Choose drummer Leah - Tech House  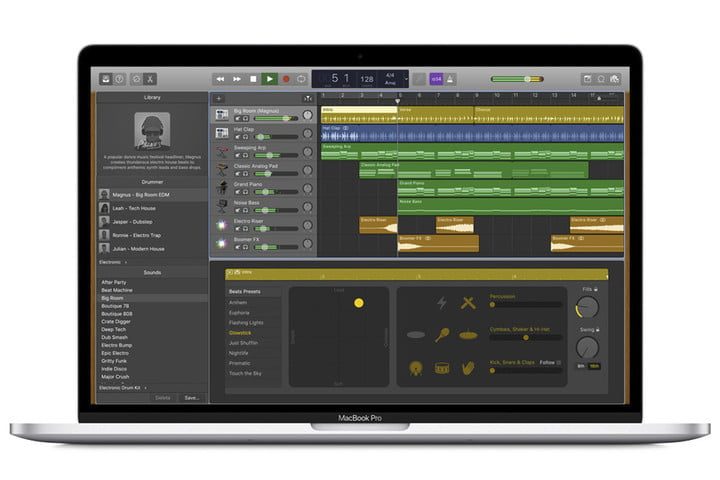click(x=152, y=208)
